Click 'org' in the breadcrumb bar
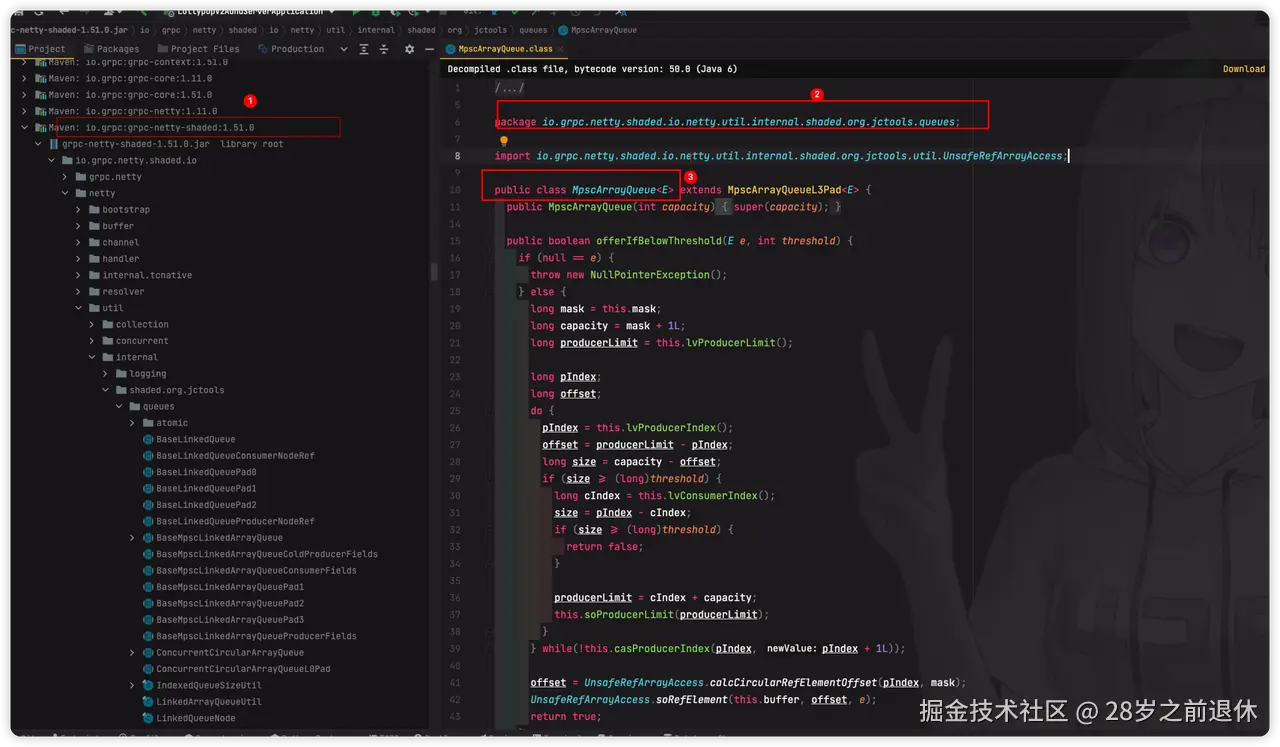 pyautogui.click(x=455, y=30)
